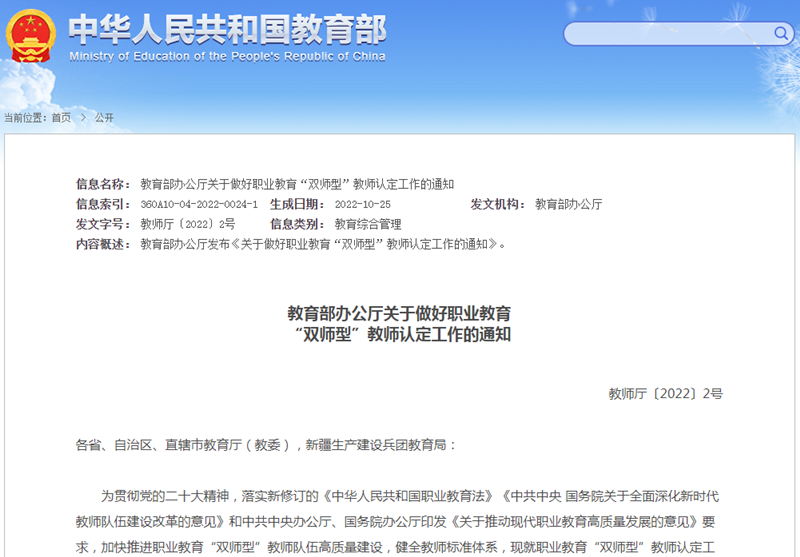
Task: Click the 信息类别 field label
Action: (x=297, y=224)
